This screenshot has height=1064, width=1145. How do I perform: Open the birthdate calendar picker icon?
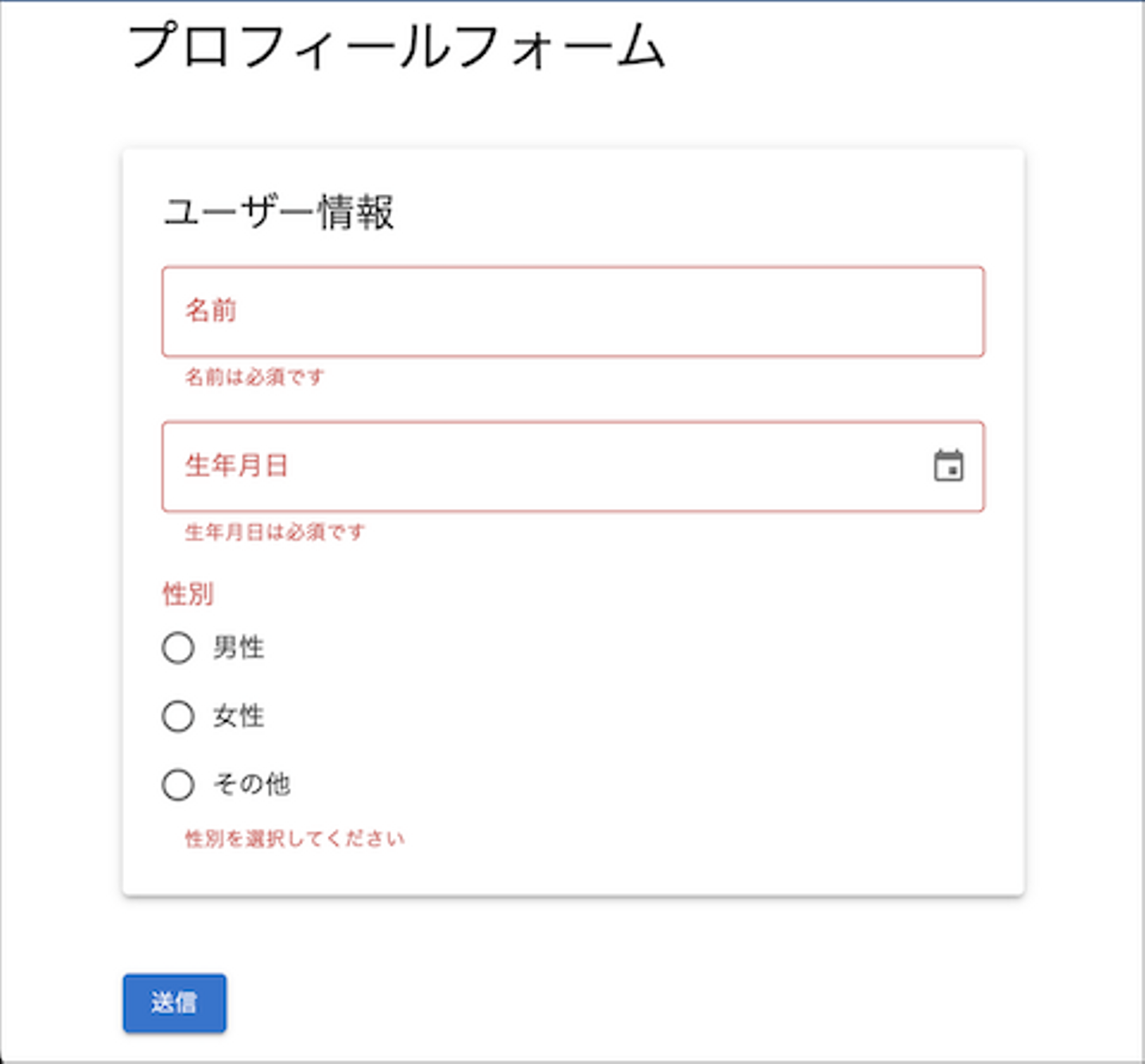coord(948,466)
